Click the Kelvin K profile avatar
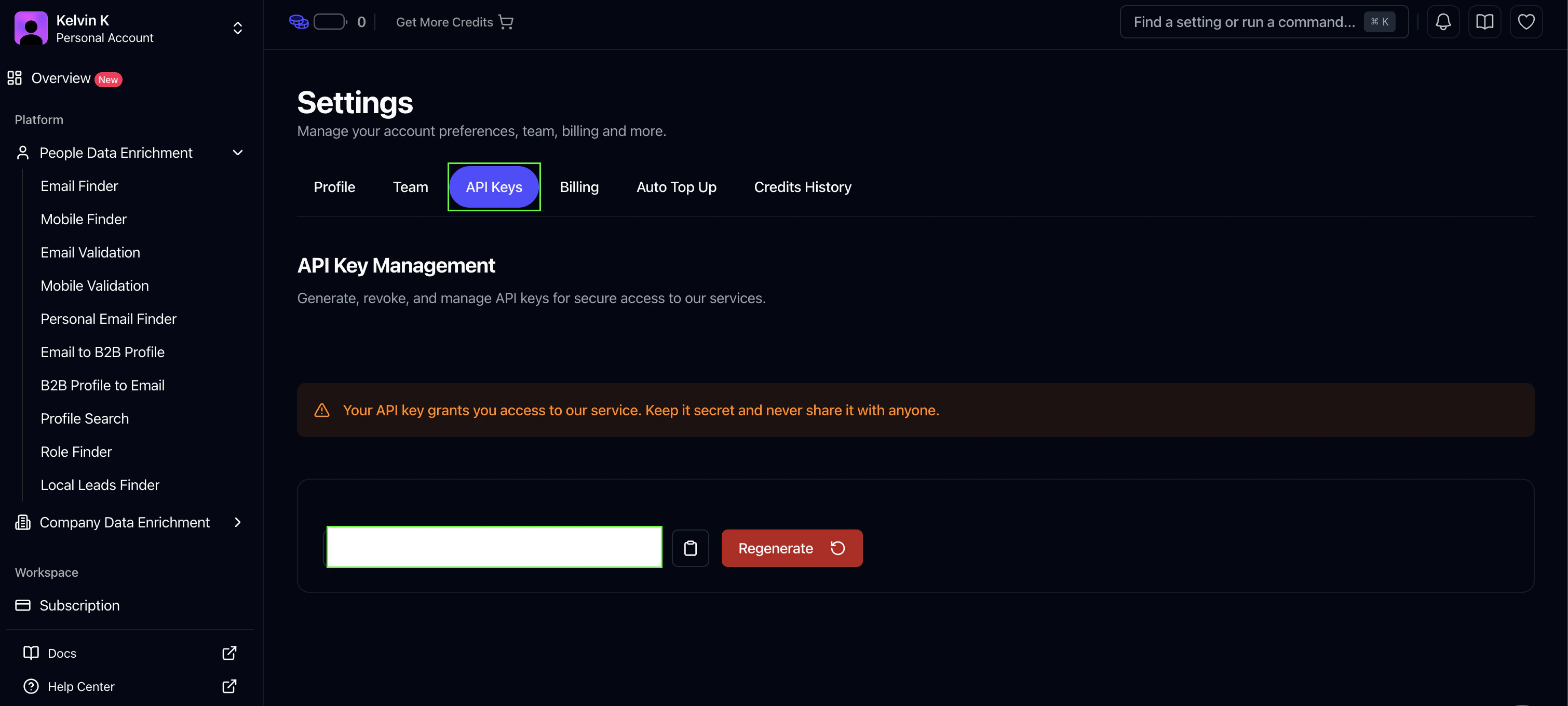 [31, 28]
